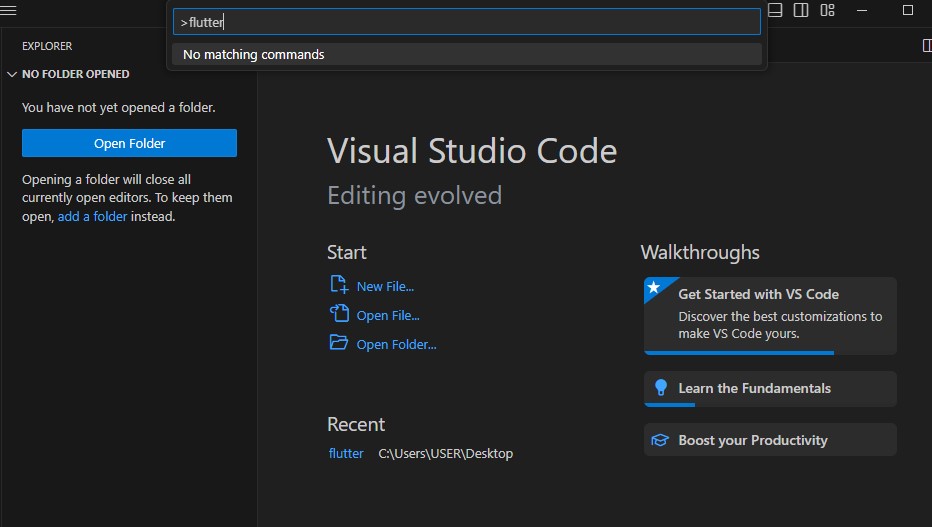932x527 pixels.
Task: Click the lightbulb icon of Learn the Fundamentals
Action: click(660, 388)
